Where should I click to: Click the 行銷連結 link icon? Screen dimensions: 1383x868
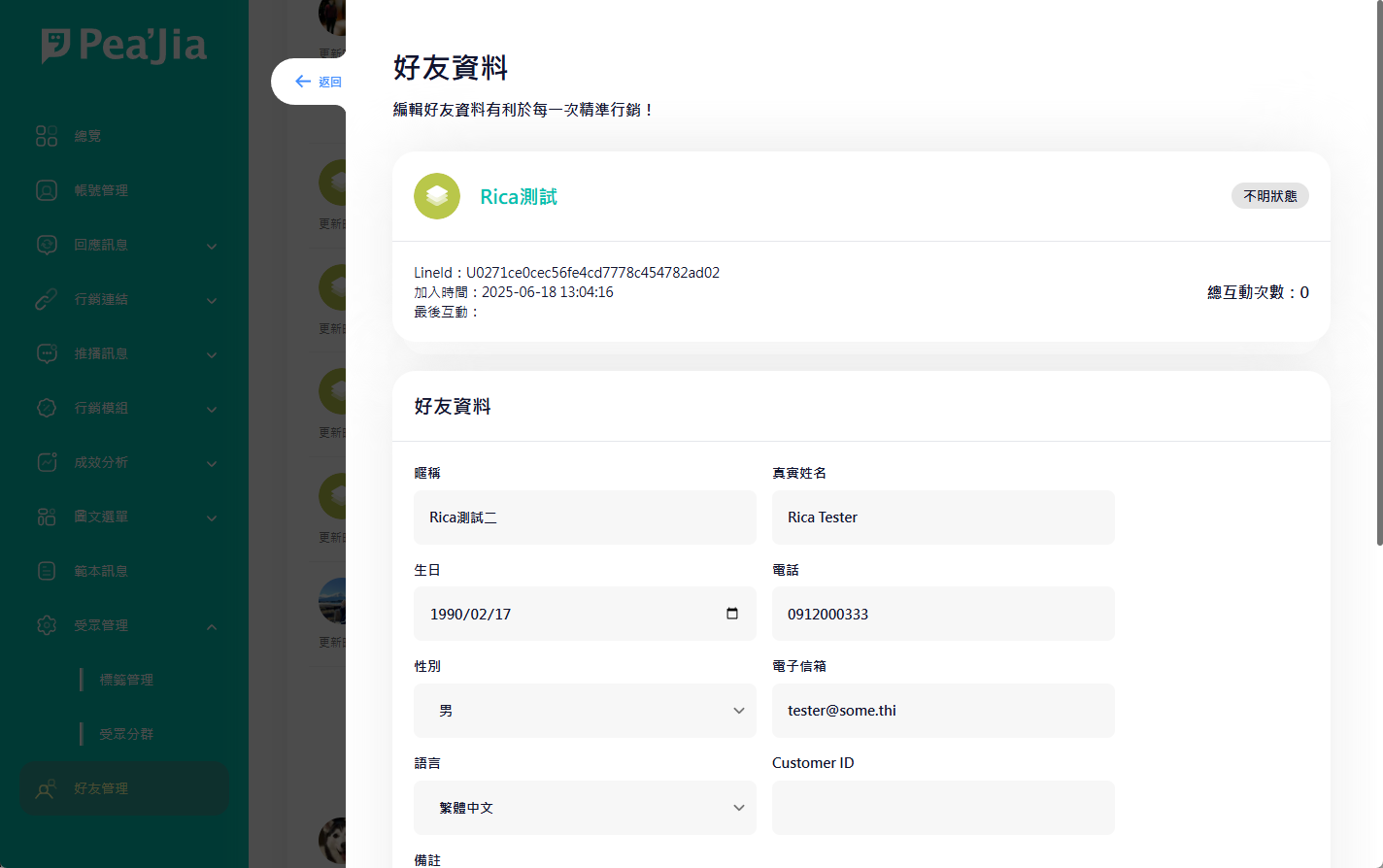47,299
